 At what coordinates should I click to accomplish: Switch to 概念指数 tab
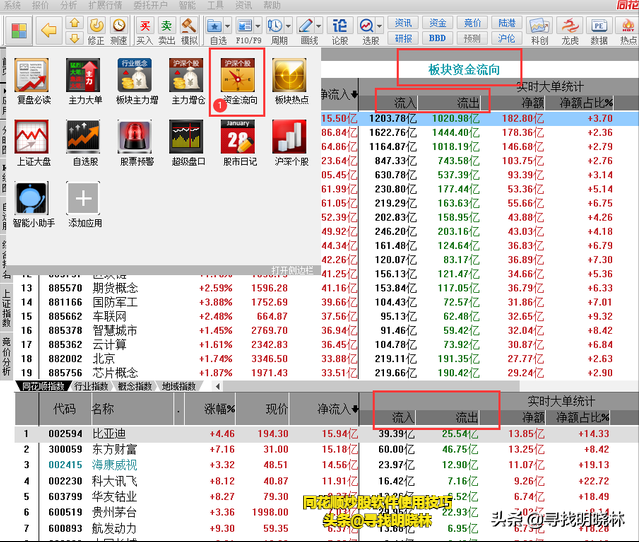[135, 386]
